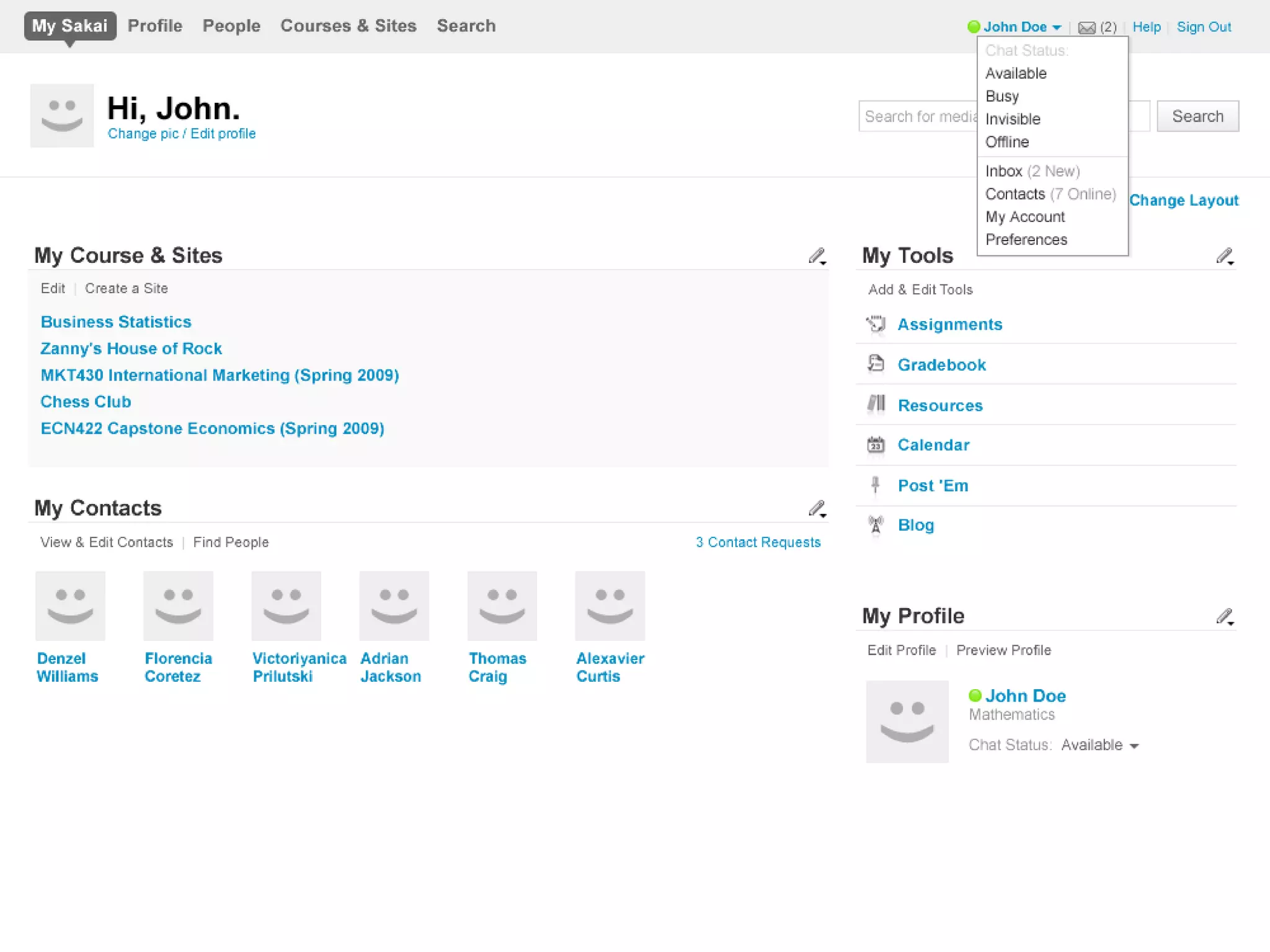Choose Invisible chat status option
Viewport: 1270px width, 952px height.
click(1013, 119)
